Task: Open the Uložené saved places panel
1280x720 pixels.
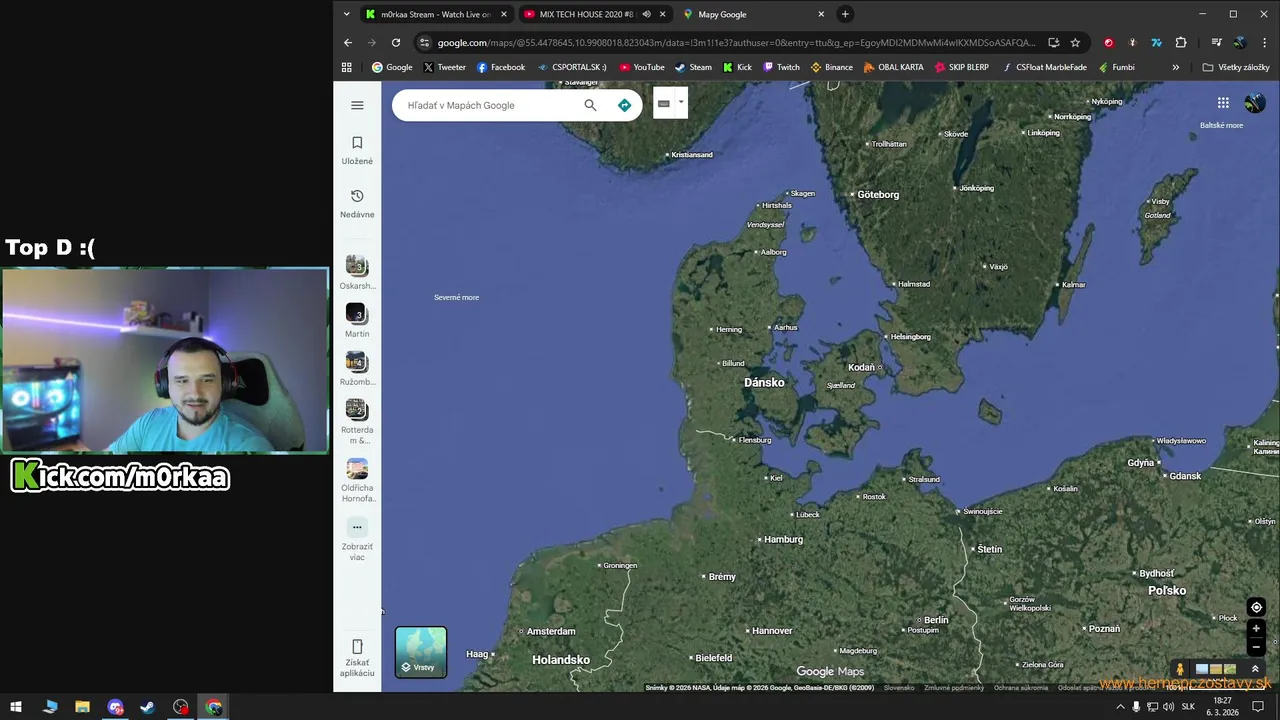Action: coord(357,150)
